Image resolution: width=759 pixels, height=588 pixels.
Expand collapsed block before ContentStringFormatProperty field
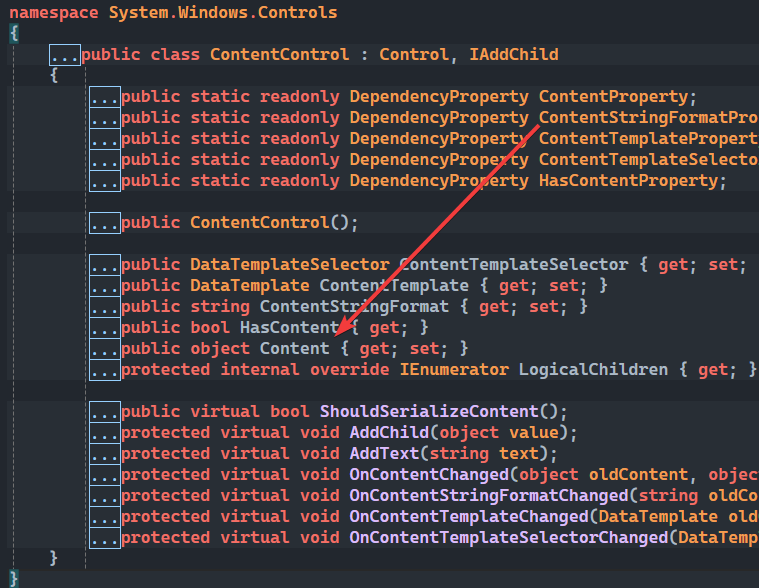(105, 118)
